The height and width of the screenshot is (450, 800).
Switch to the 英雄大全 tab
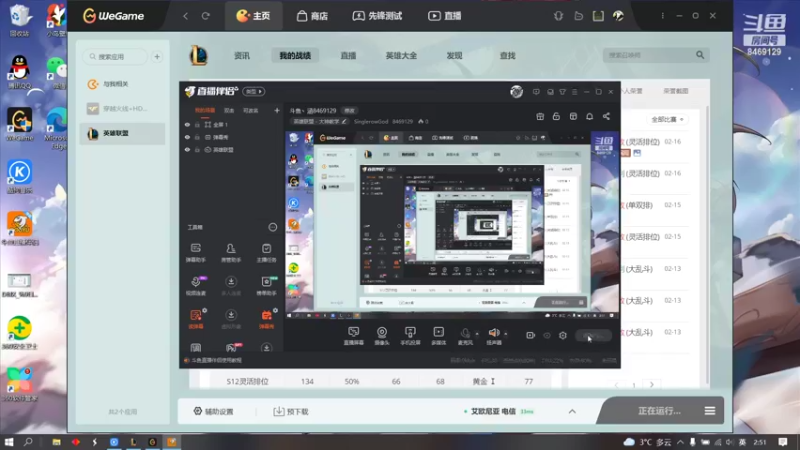coord(401,56)
